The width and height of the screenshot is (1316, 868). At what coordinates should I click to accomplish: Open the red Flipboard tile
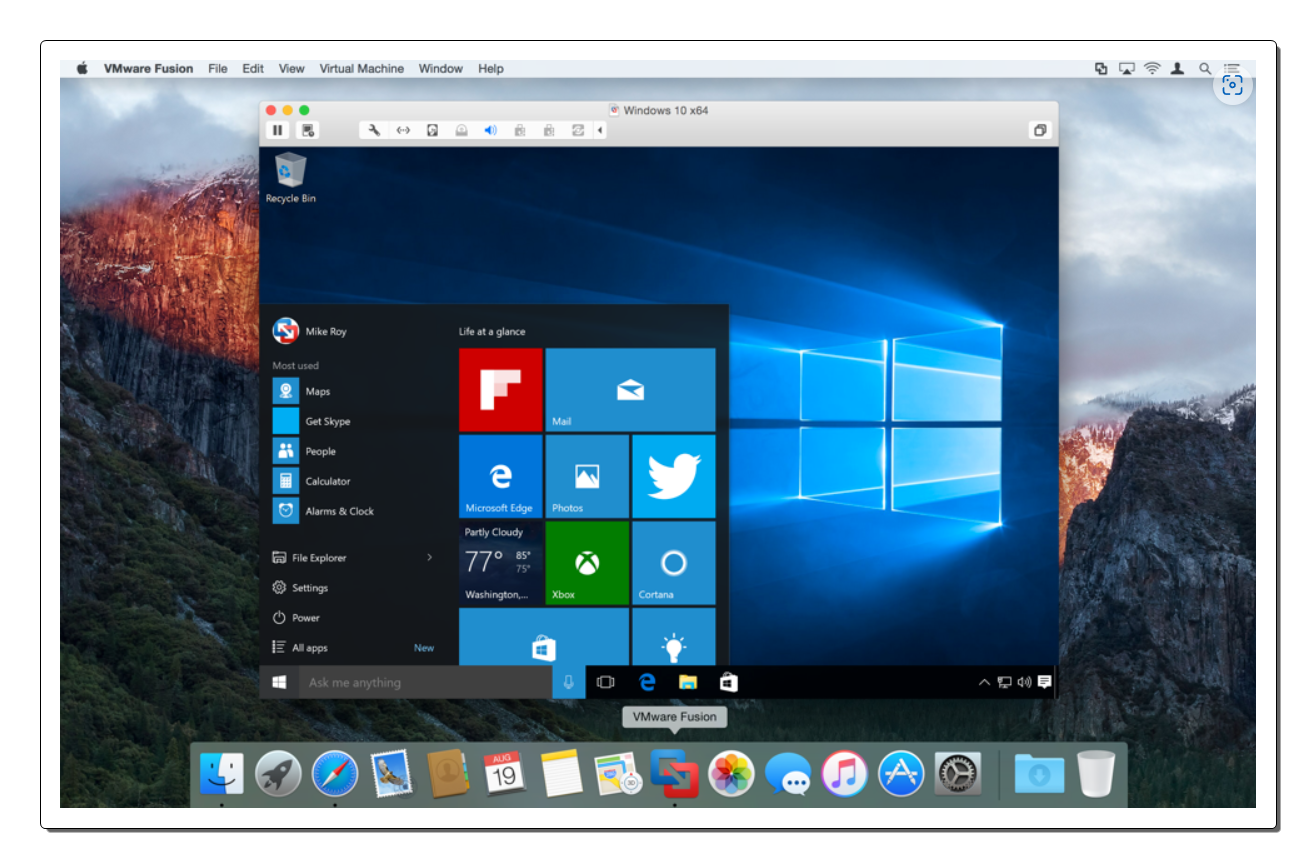coord(501,390)
